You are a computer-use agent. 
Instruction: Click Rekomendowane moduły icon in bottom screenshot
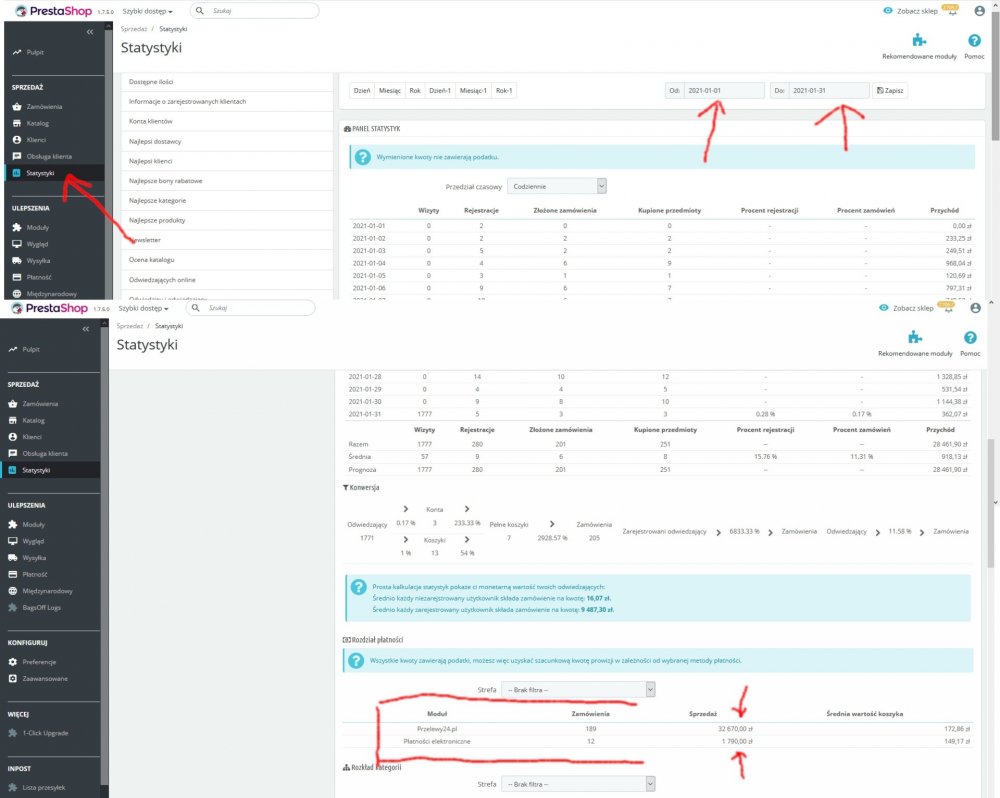click(x=915, y=337)
